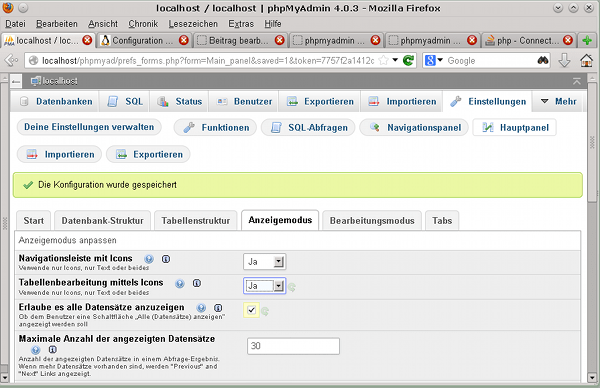Screen dimensions: 600x388
Task: Click info icon for Tabellenbearbeitung mittels Icons
Action: click(197, 283)
